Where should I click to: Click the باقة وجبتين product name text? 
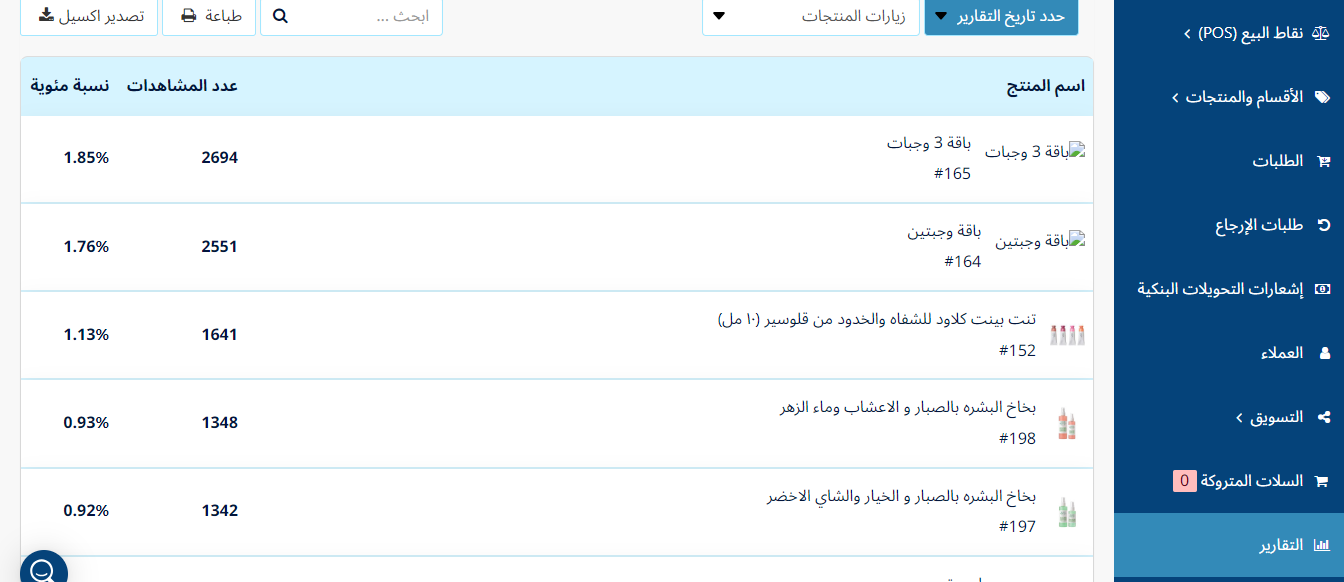pos(944,231)
